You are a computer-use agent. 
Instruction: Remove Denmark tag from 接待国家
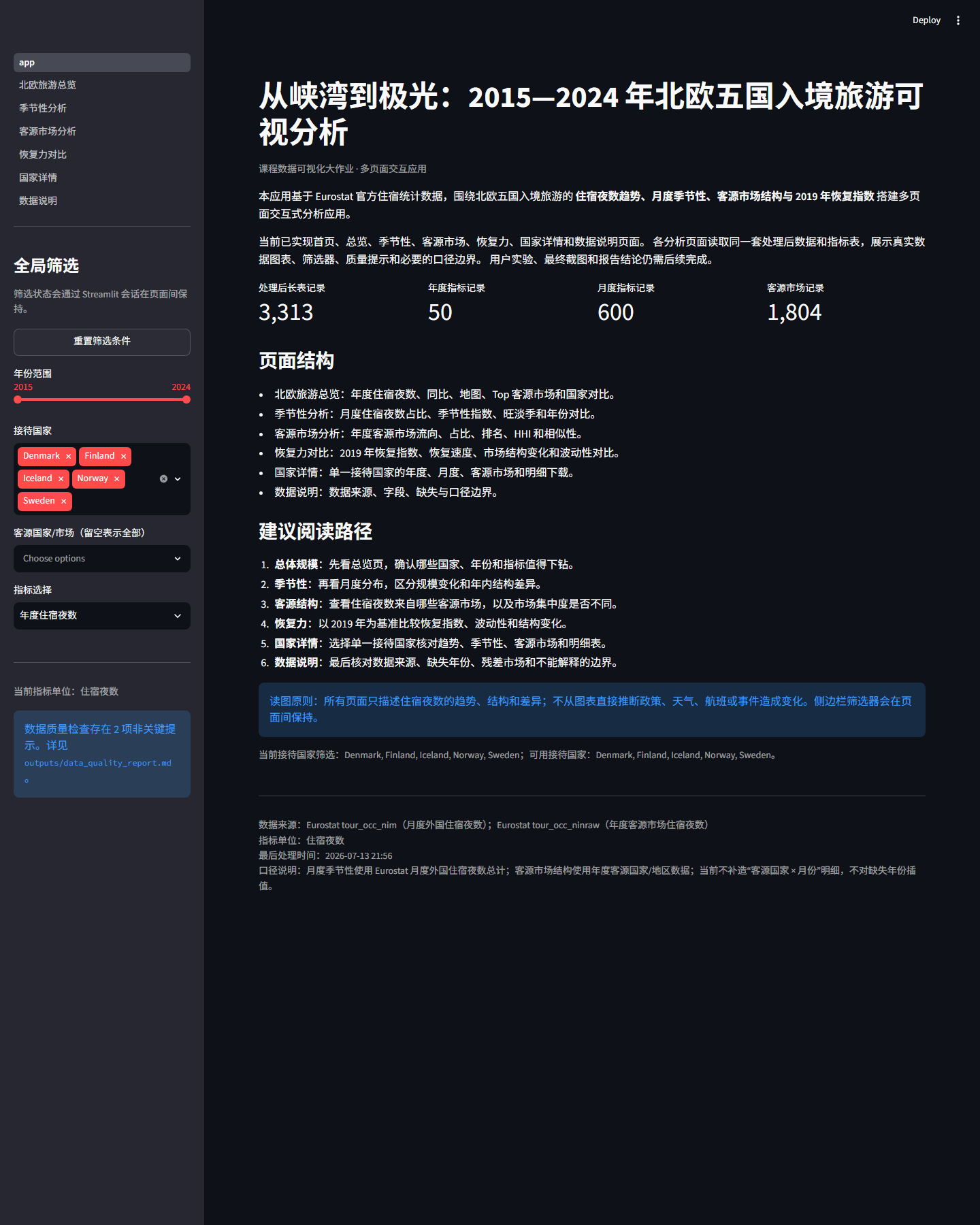click(x=68, y=456)
